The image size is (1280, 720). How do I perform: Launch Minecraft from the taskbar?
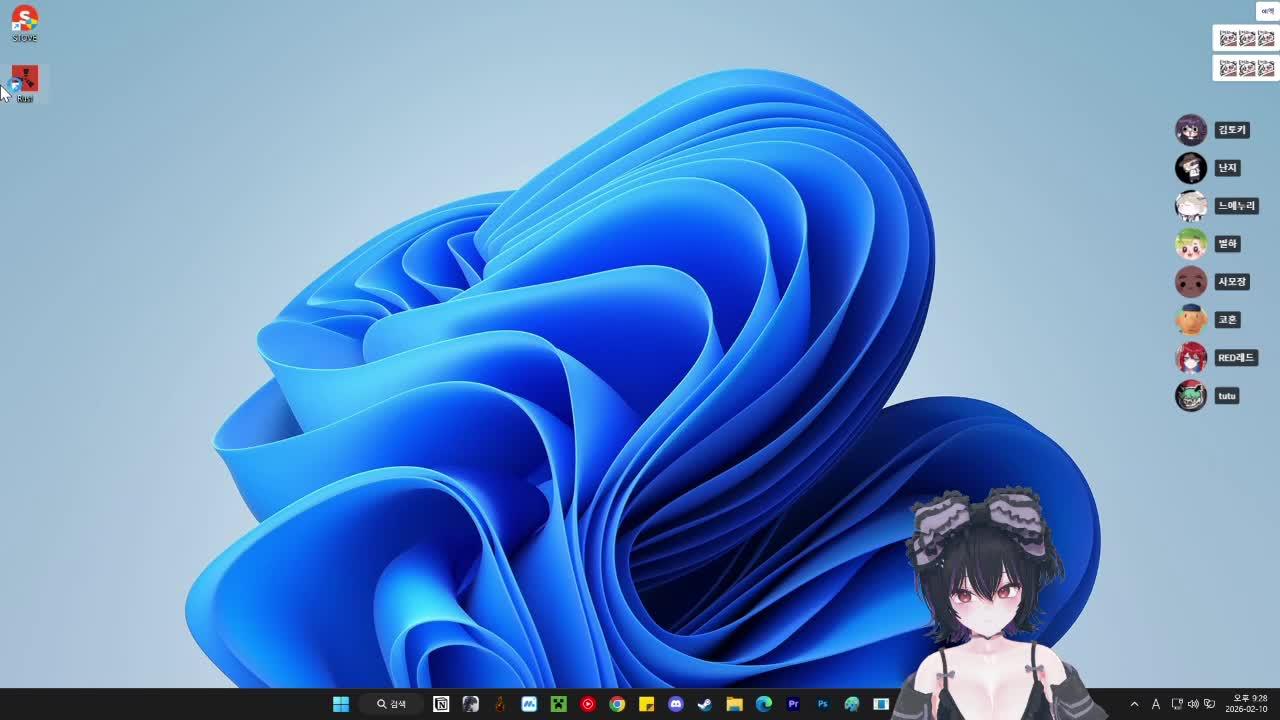[x=558, y=703]
